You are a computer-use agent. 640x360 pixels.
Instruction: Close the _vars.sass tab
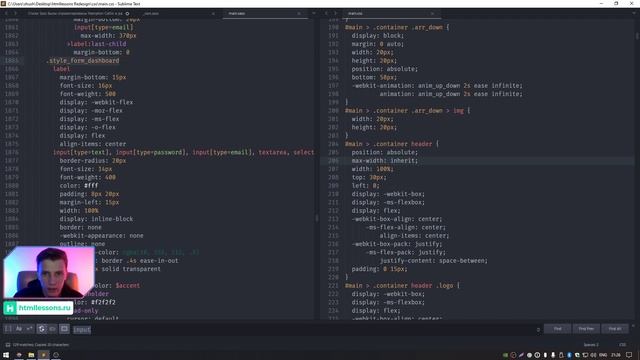213,13
